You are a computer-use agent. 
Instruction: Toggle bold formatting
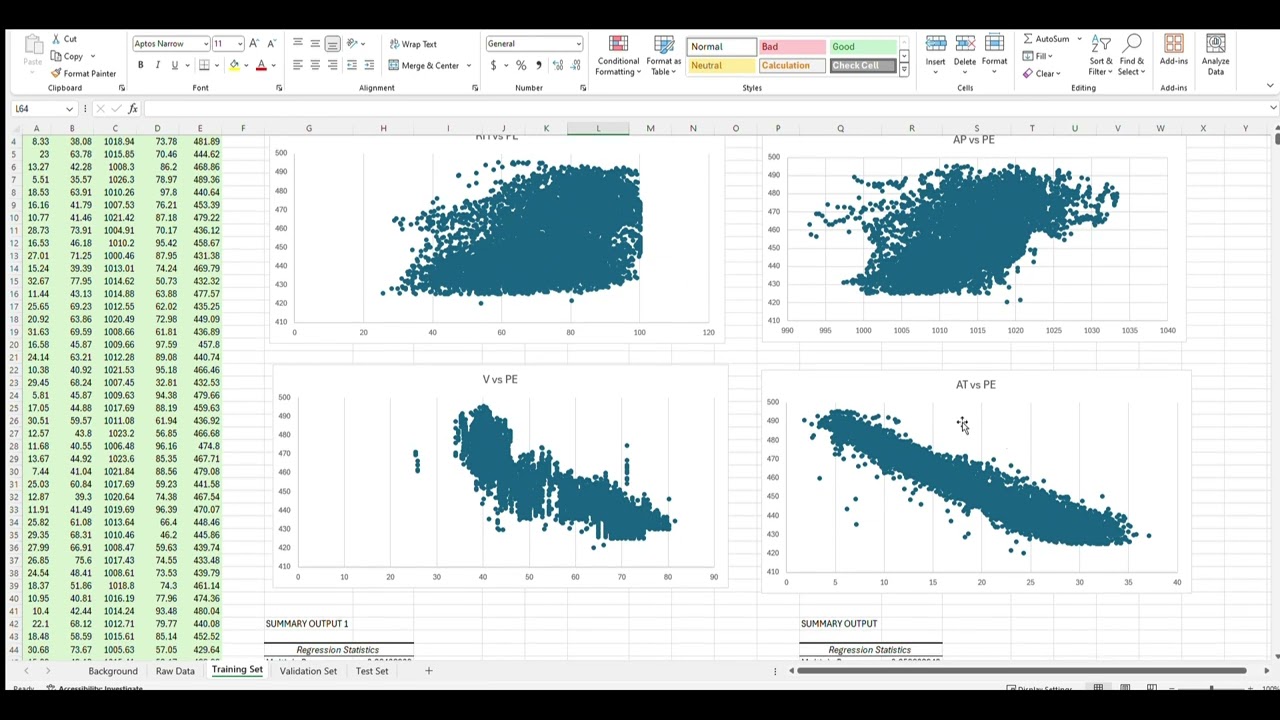[x=140, y=65]
